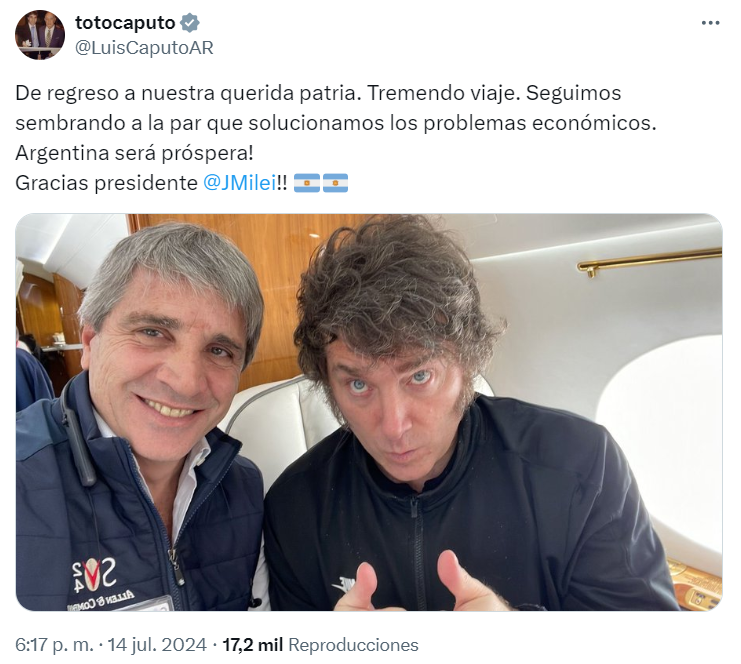This screenshot has height=664, width=741.
Task: Click the white logo on the black jacket
Action: coord(344,585)
